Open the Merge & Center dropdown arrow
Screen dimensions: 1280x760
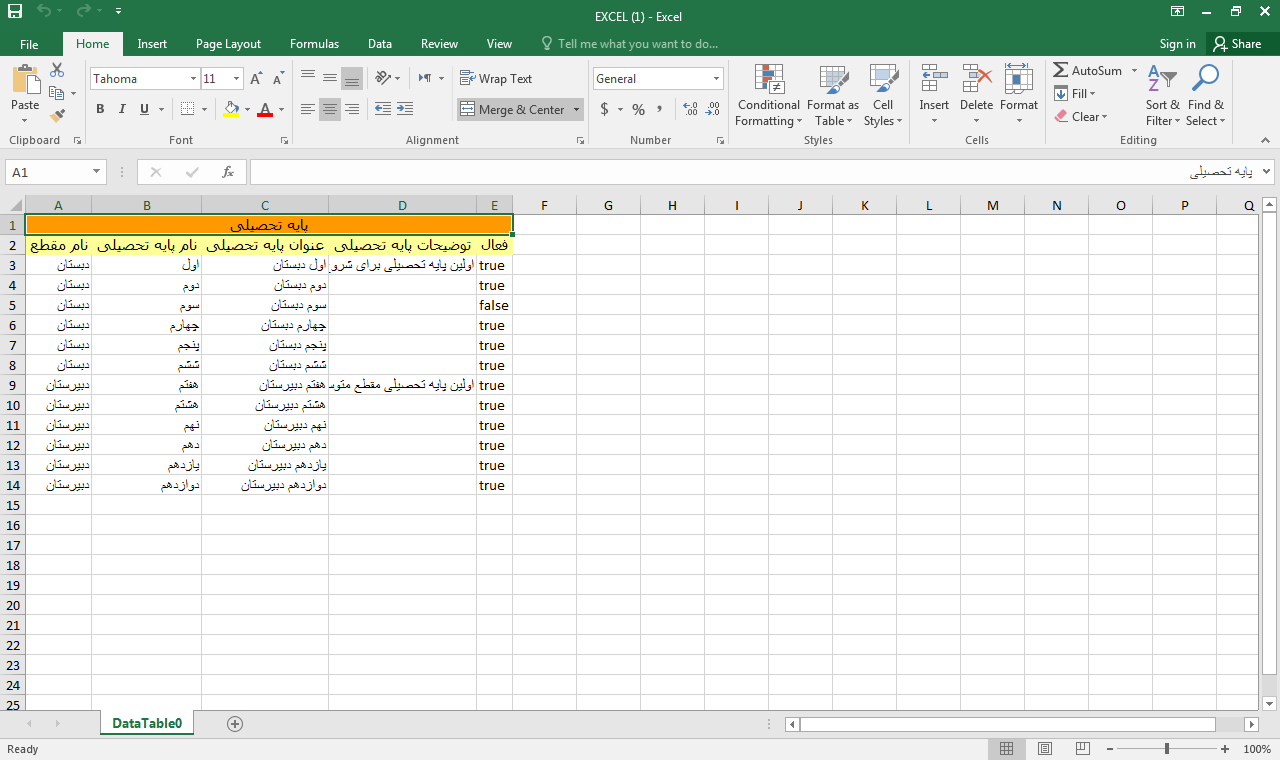click(x=576, y=110)
